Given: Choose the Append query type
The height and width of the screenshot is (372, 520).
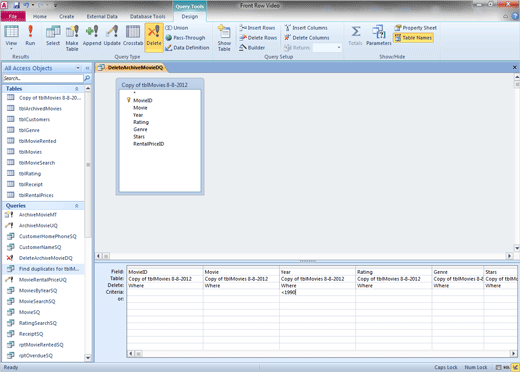Looking at the screenshot, I should click(x=92, y=35).
